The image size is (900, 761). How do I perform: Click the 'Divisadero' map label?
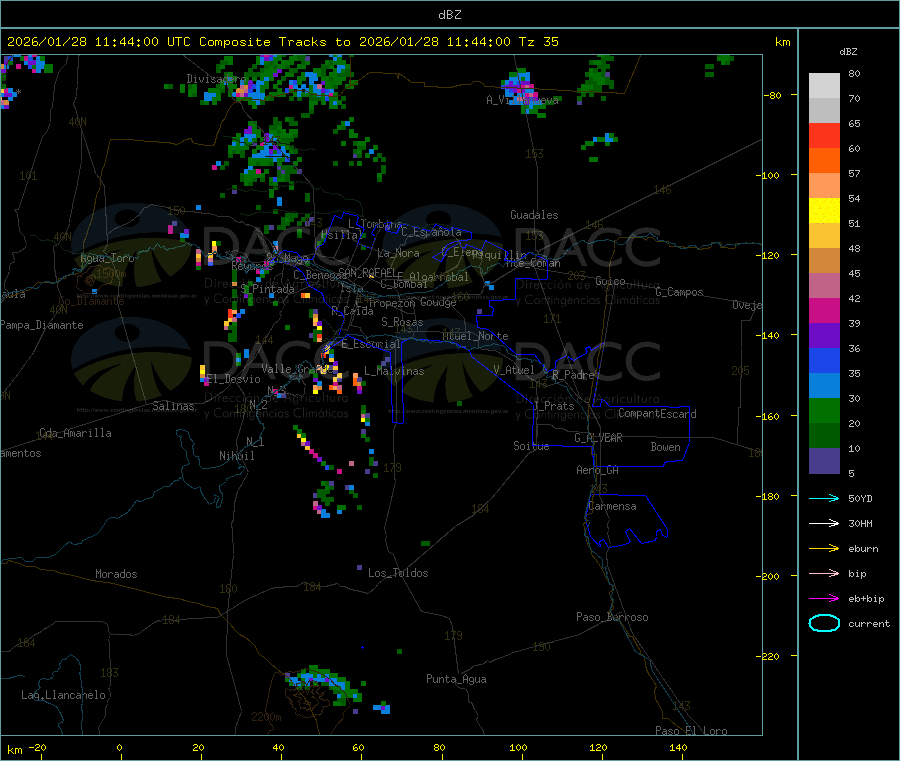216,79
